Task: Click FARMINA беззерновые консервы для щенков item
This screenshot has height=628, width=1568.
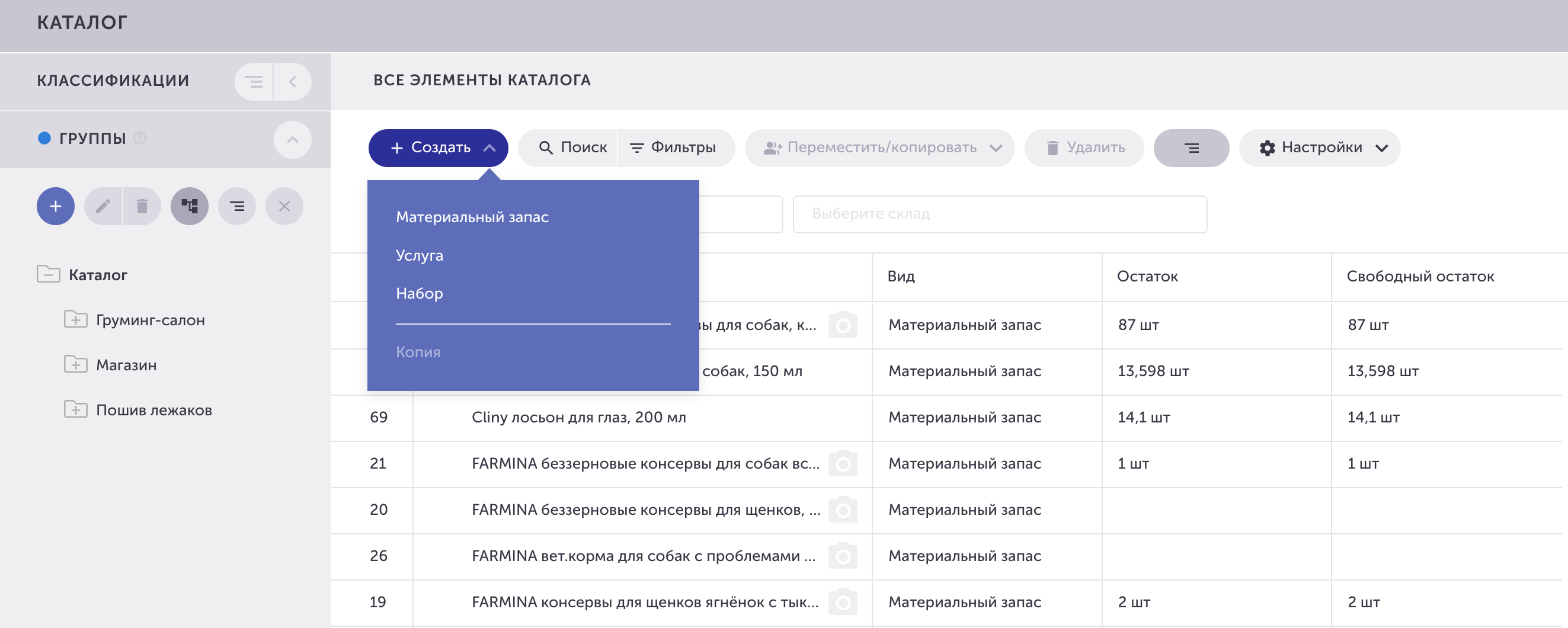Action: [646, 510]
